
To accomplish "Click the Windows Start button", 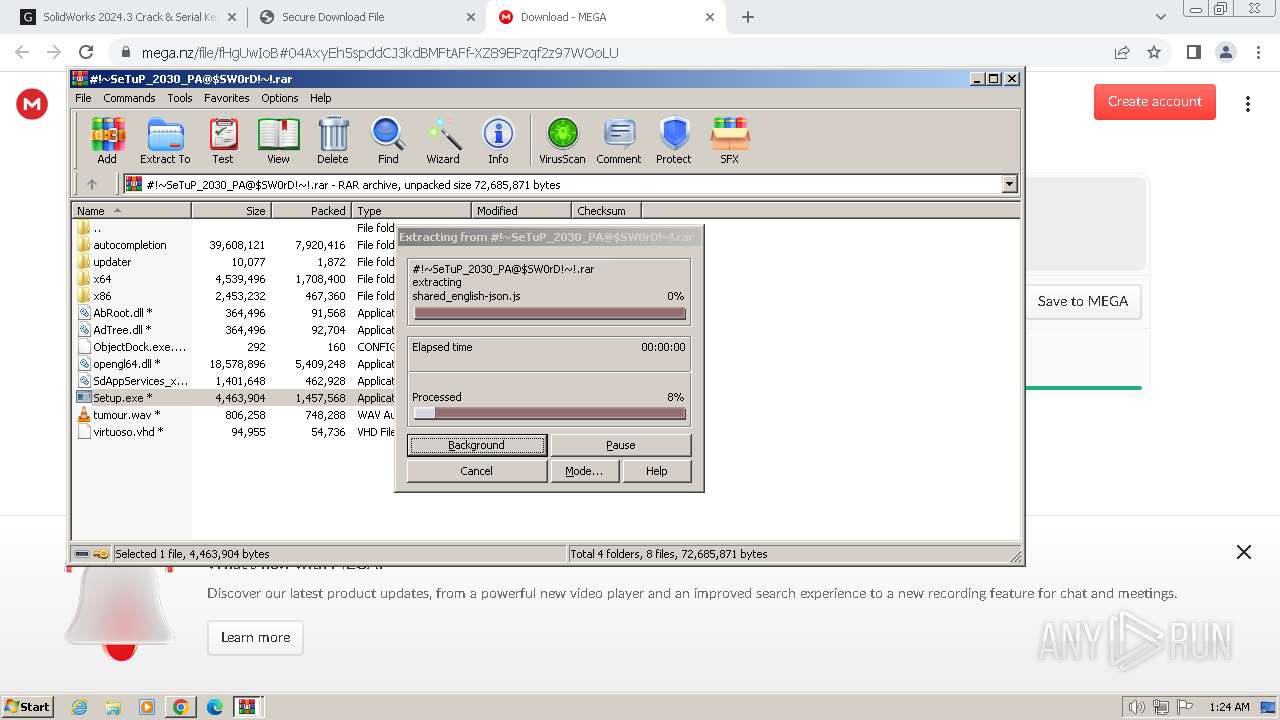I will [x=28, y=707].
